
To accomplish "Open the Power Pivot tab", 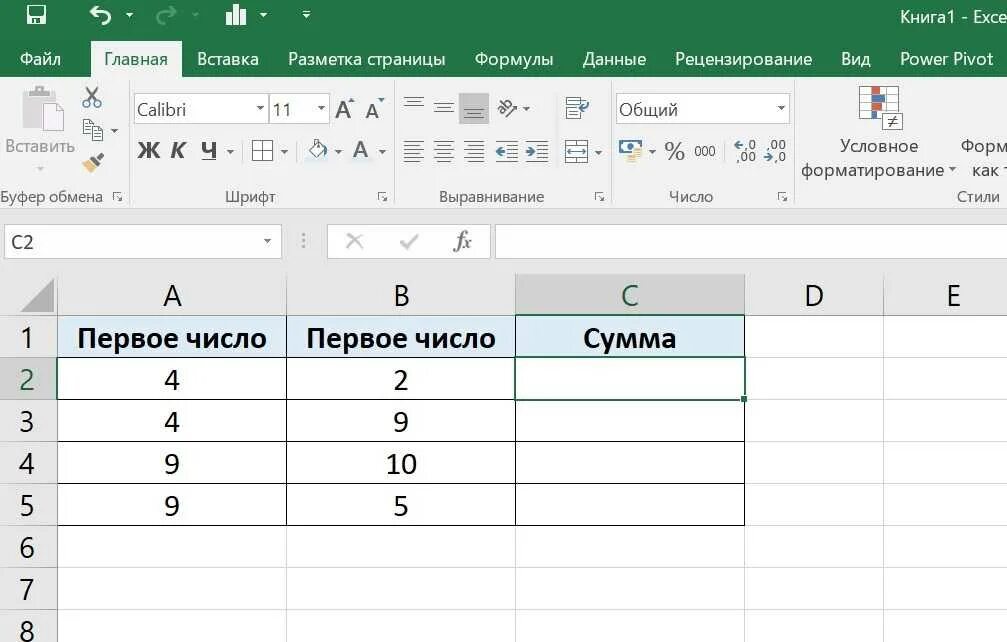I will tap(946, 59).
